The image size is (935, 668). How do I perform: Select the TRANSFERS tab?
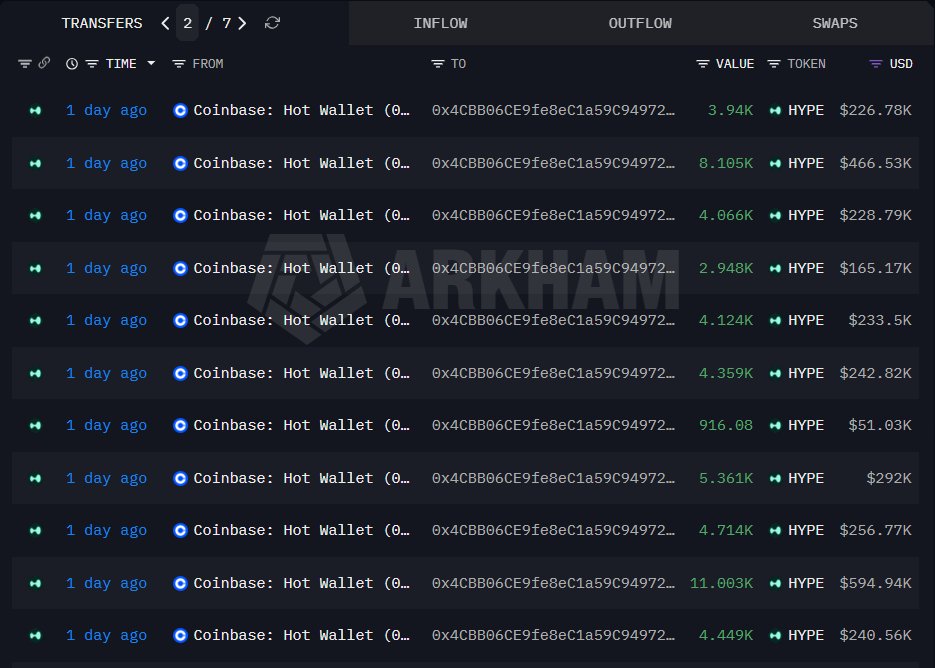pyautogui.click(x=102, y=23)
